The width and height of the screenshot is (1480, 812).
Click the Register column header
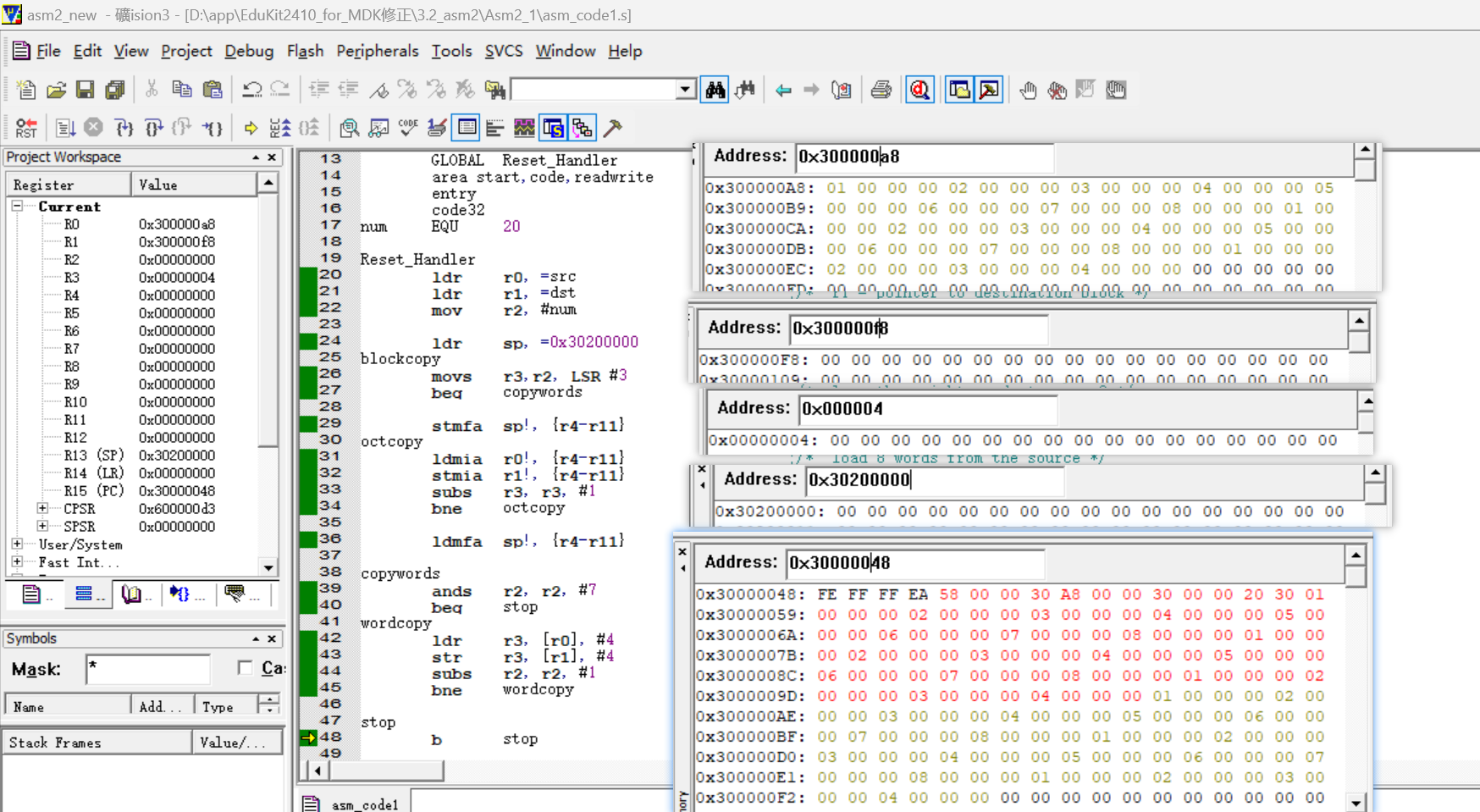68,185
